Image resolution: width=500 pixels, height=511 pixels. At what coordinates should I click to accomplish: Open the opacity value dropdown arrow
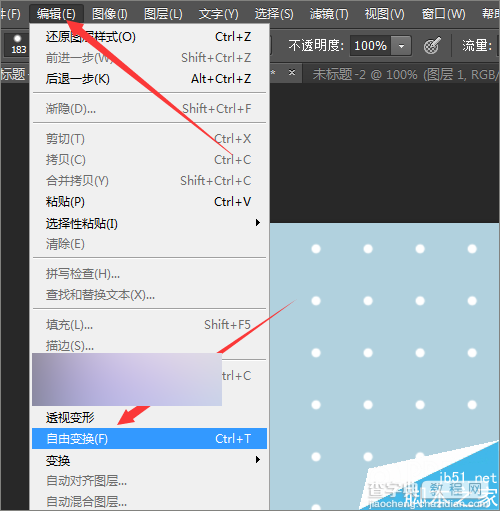click(401, 45)
